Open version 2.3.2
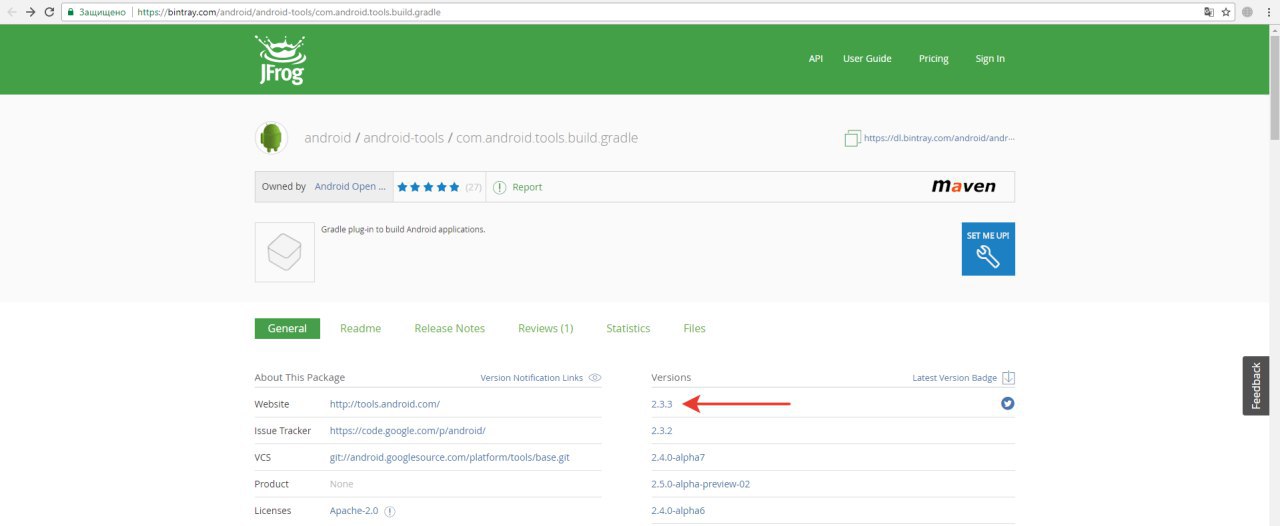This screenshot has width=1280, height=526. pos(662,431)
